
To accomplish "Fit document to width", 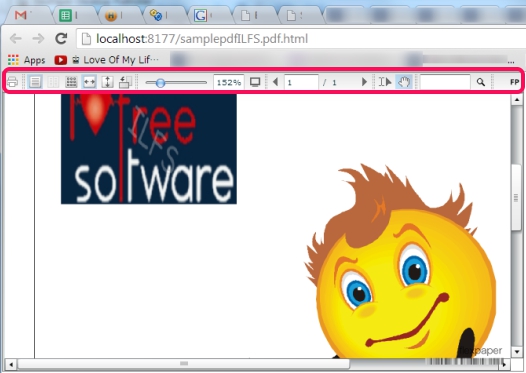I will point(89,82).
